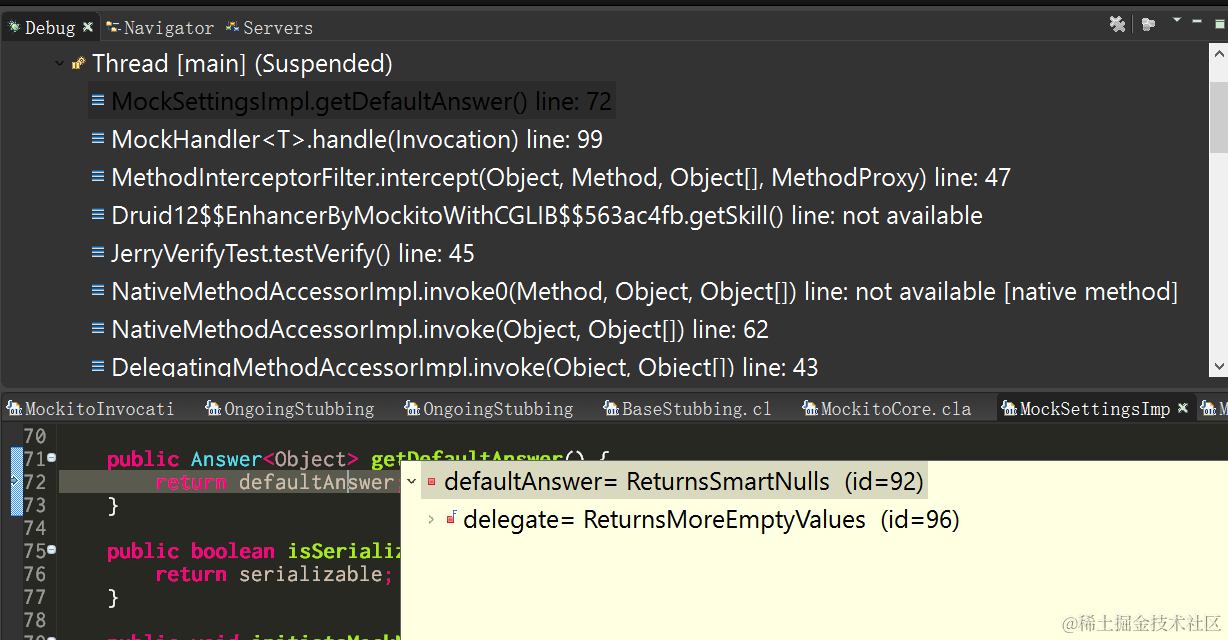Open the Debug view menu dropdown arrow
This screenshot has width=1228, height=640.
tap(1176, 21)
